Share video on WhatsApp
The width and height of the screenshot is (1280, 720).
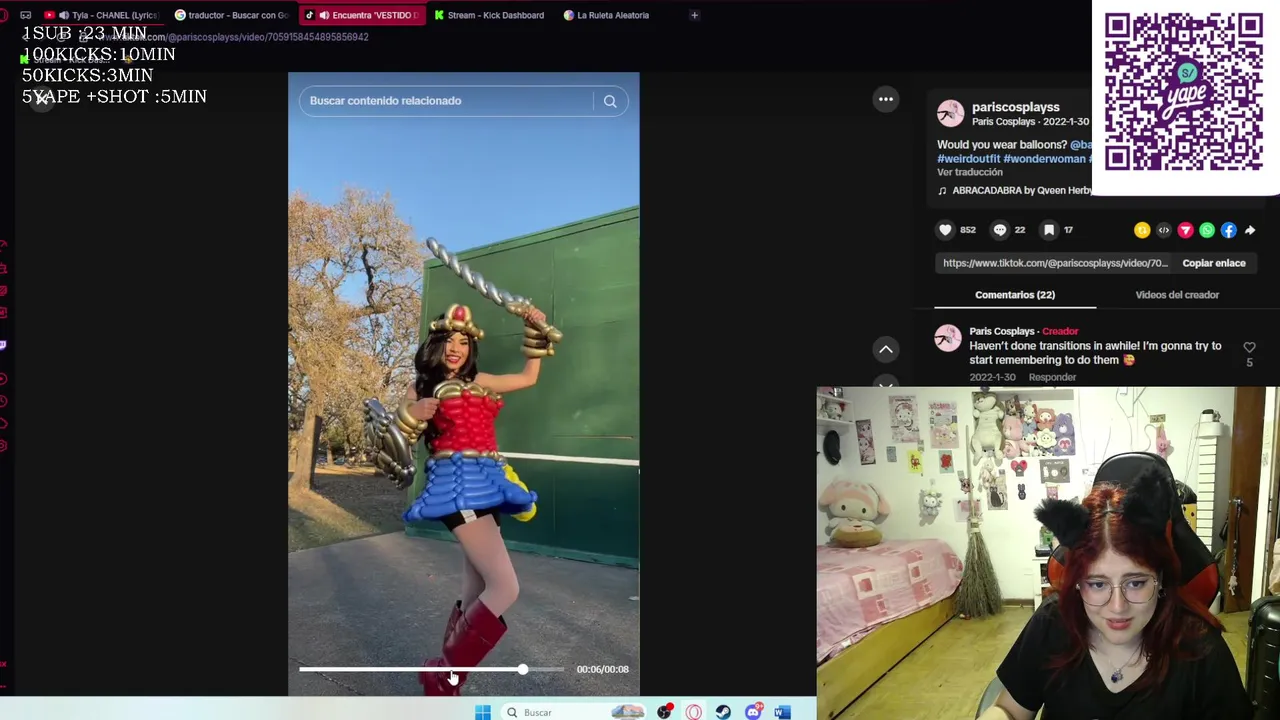[x=1207, y=230]
